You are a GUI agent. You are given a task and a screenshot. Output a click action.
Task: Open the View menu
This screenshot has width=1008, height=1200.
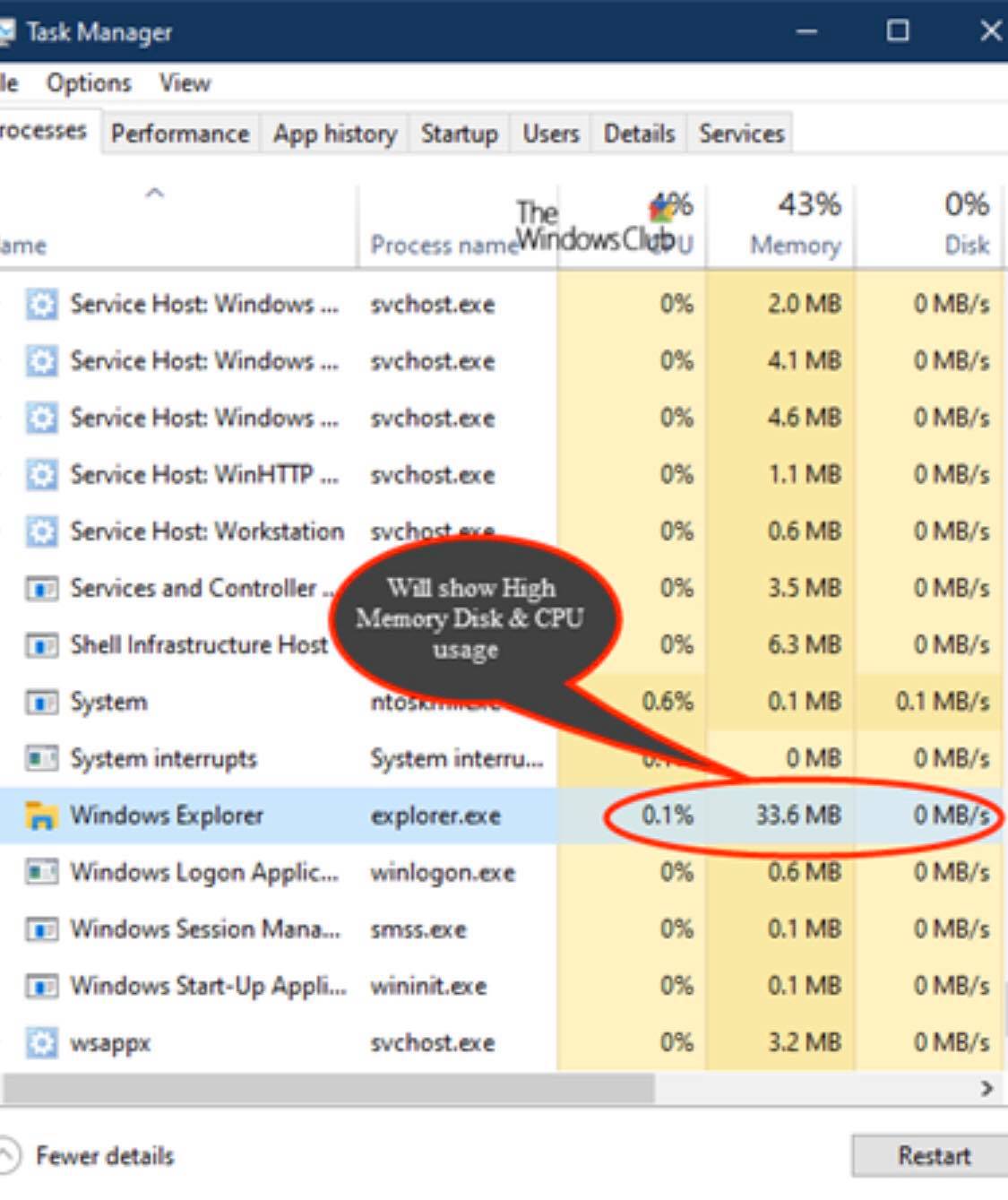(x=185, y=83)
